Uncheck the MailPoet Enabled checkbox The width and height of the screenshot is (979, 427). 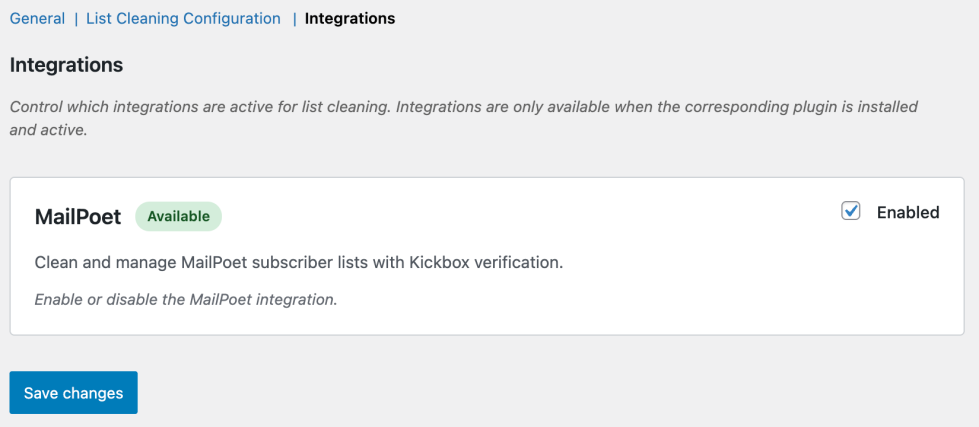[x=851, y=211]
